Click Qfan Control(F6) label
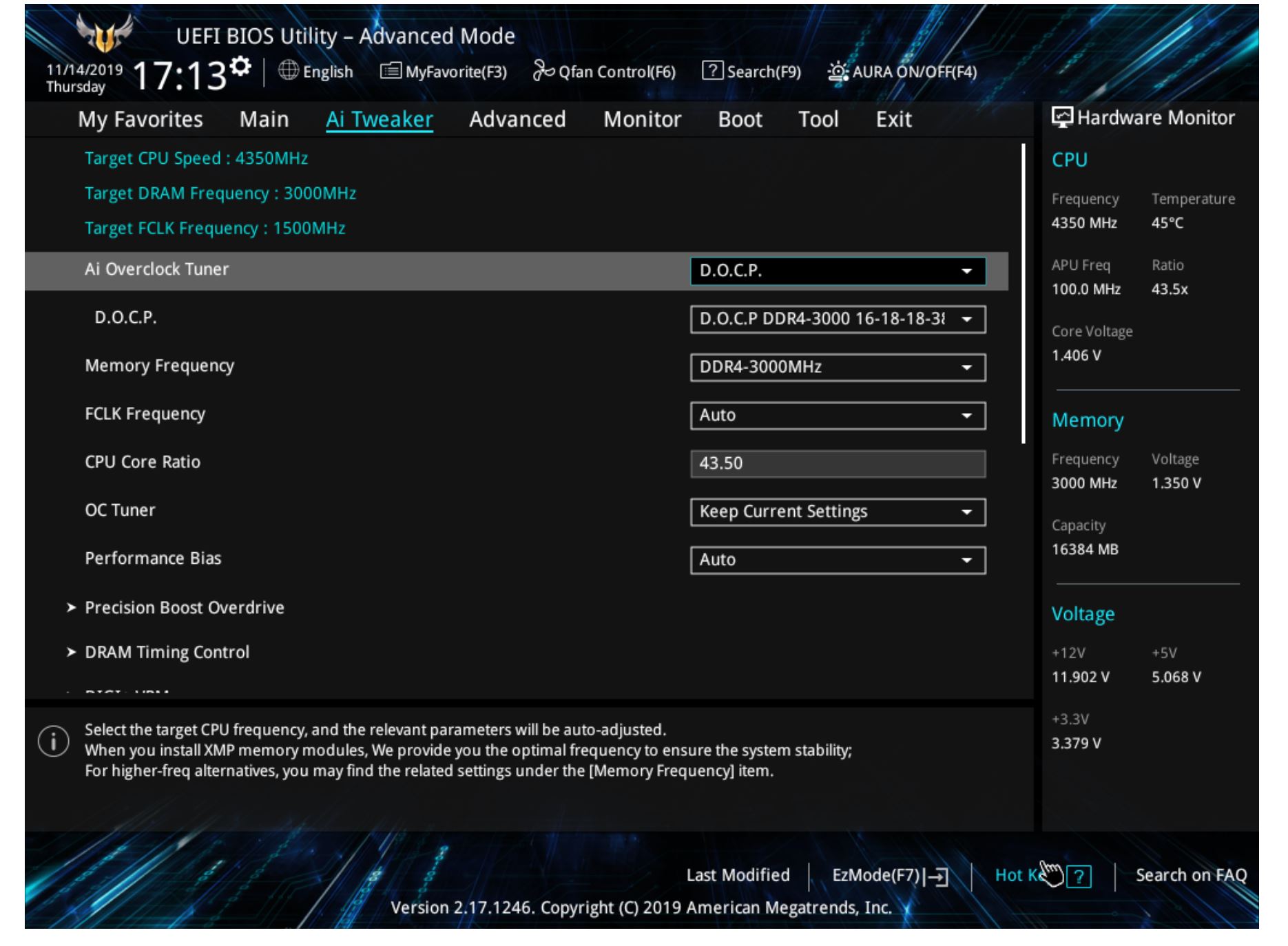1288x946 pixels. (617, 72)
